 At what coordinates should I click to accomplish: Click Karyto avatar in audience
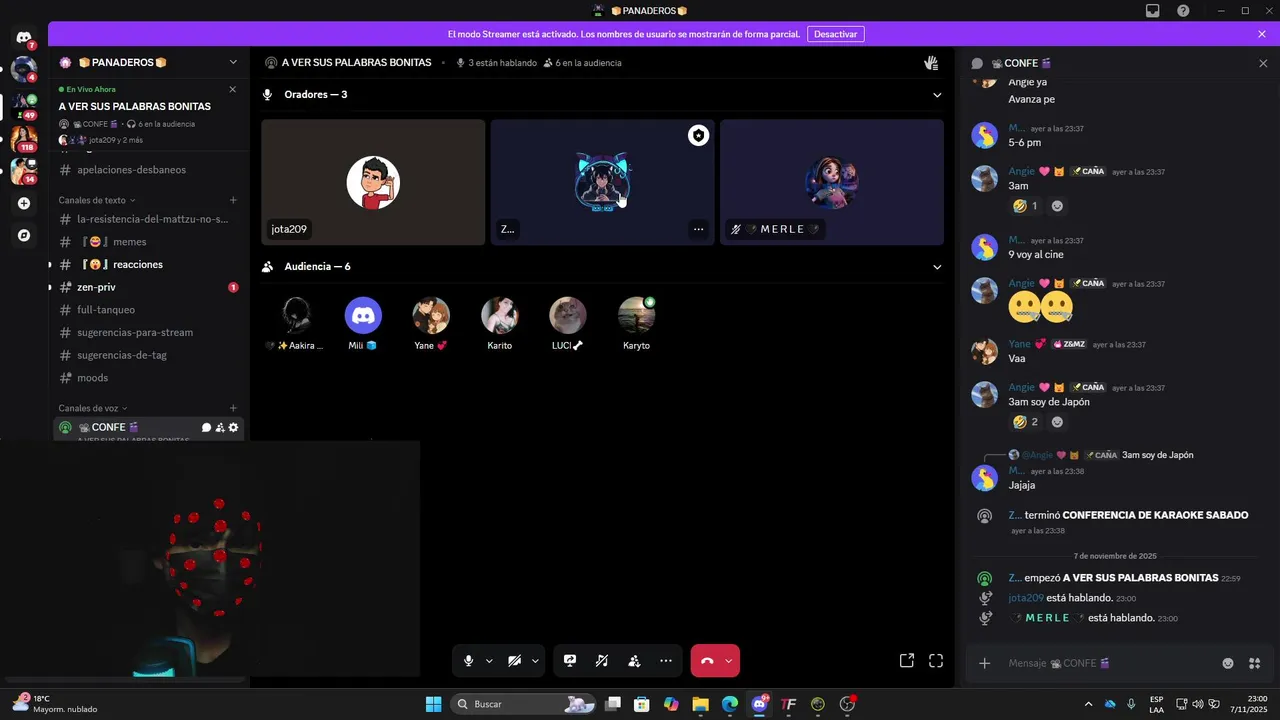coord(636,315)
